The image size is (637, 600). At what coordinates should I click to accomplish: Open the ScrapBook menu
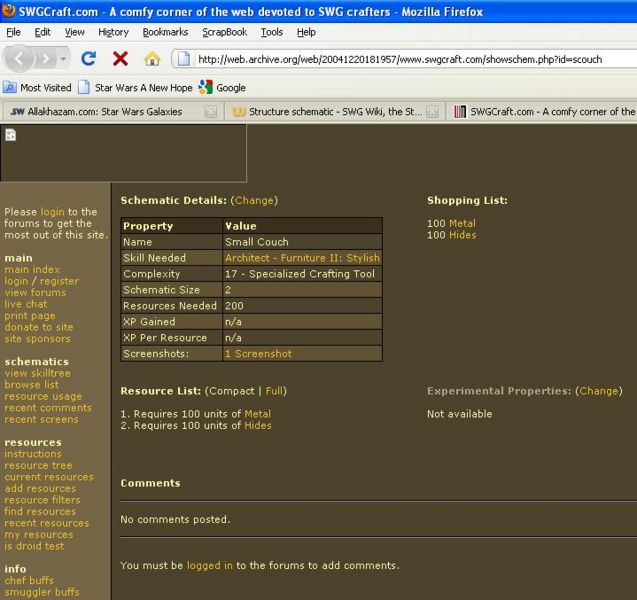tap(224, 32)
